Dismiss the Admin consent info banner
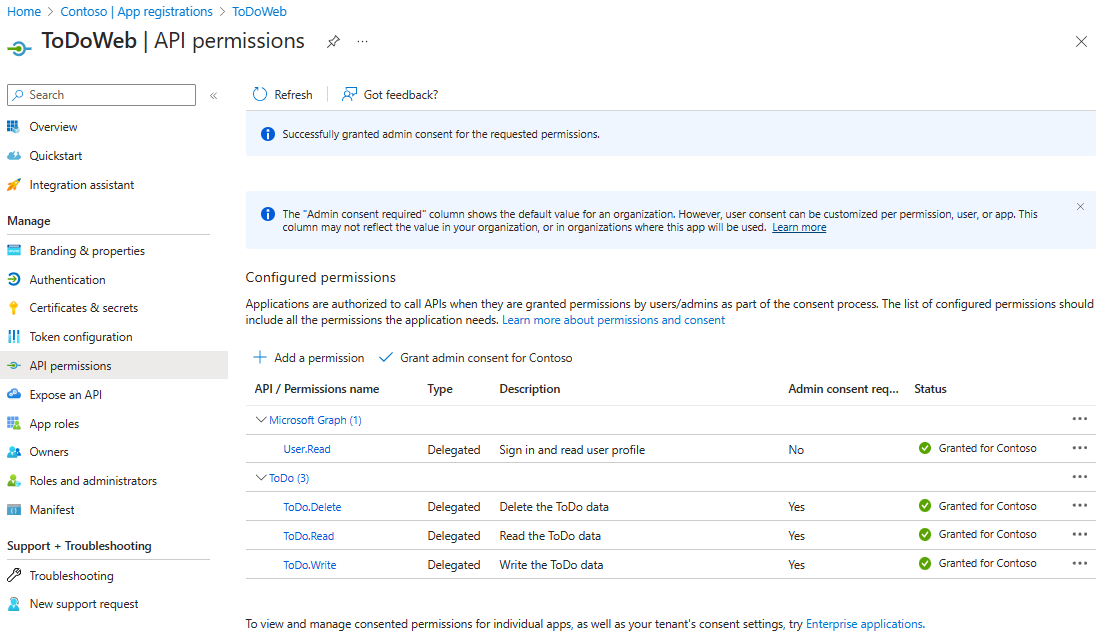 1080,206
